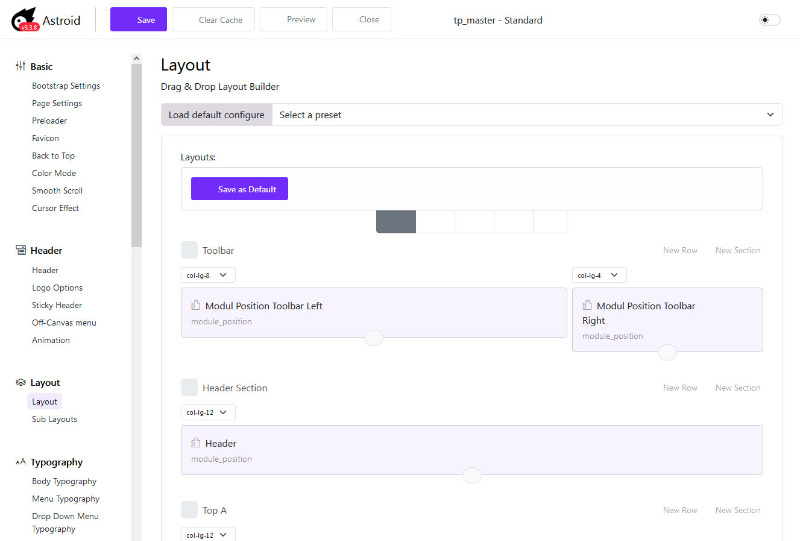Click the Astroid logo icon
Screen dimensions: 800x541
point(24,20)
